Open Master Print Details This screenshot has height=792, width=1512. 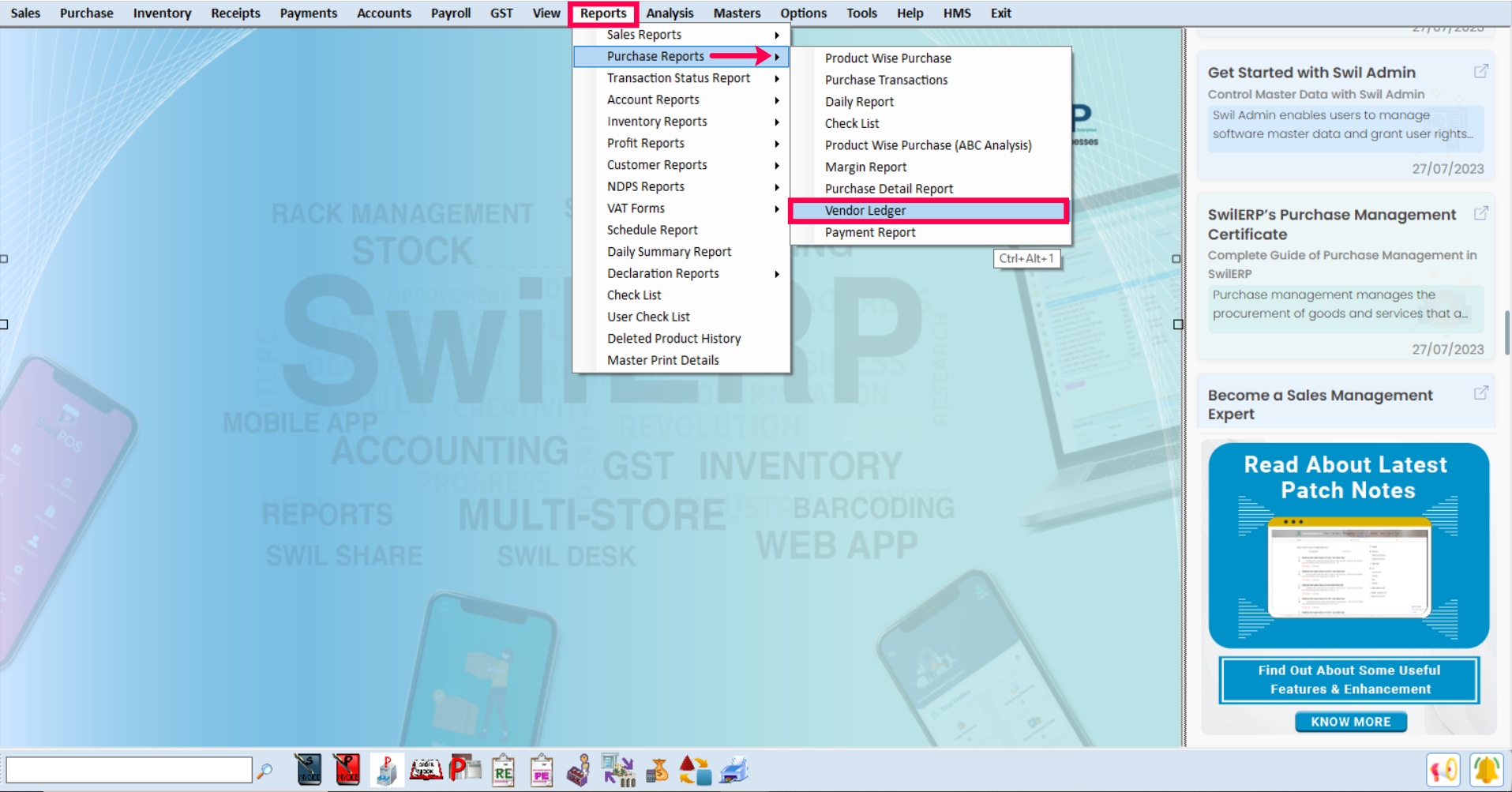(x=682, y=360)
